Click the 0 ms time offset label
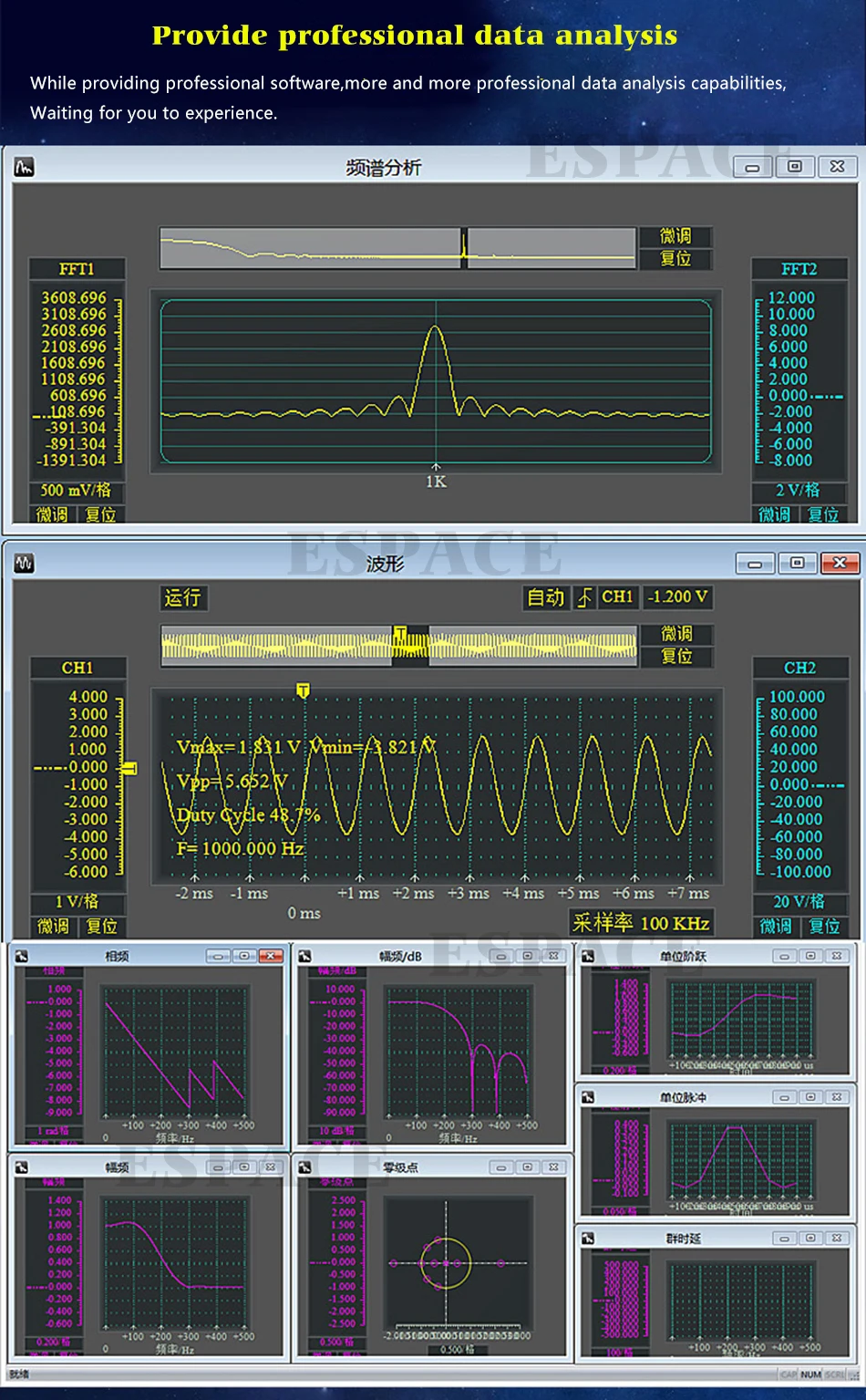The height and width of the screenshot is (1400, 866). (304, 913)
